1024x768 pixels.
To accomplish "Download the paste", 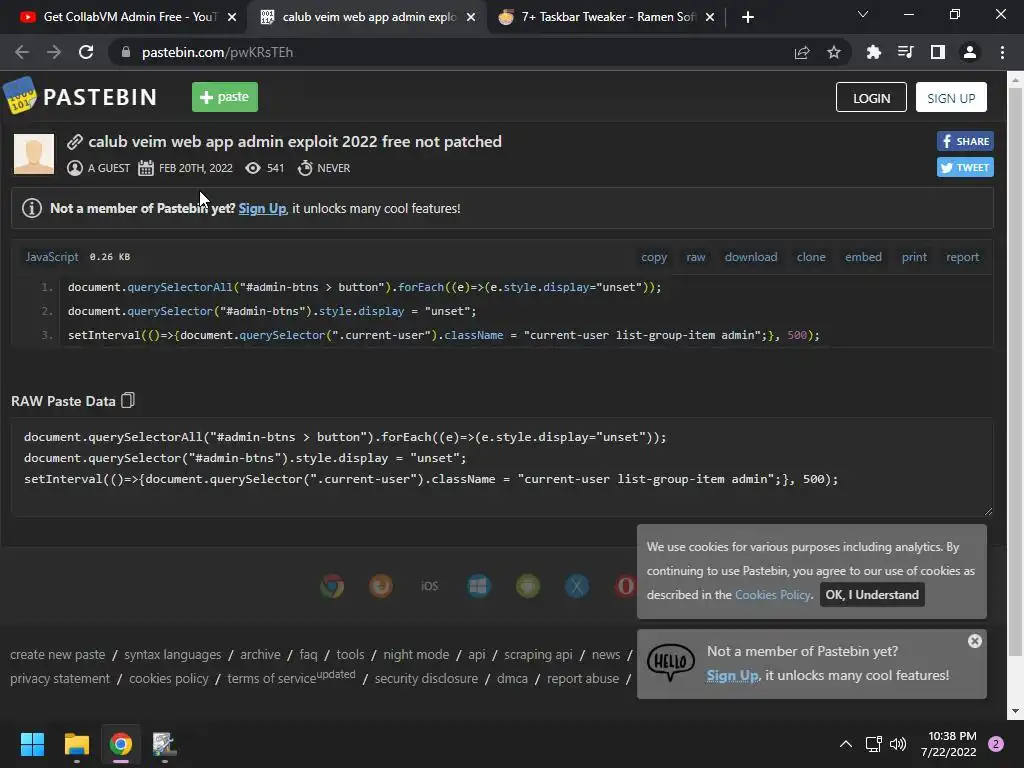I will pos(751,257).
